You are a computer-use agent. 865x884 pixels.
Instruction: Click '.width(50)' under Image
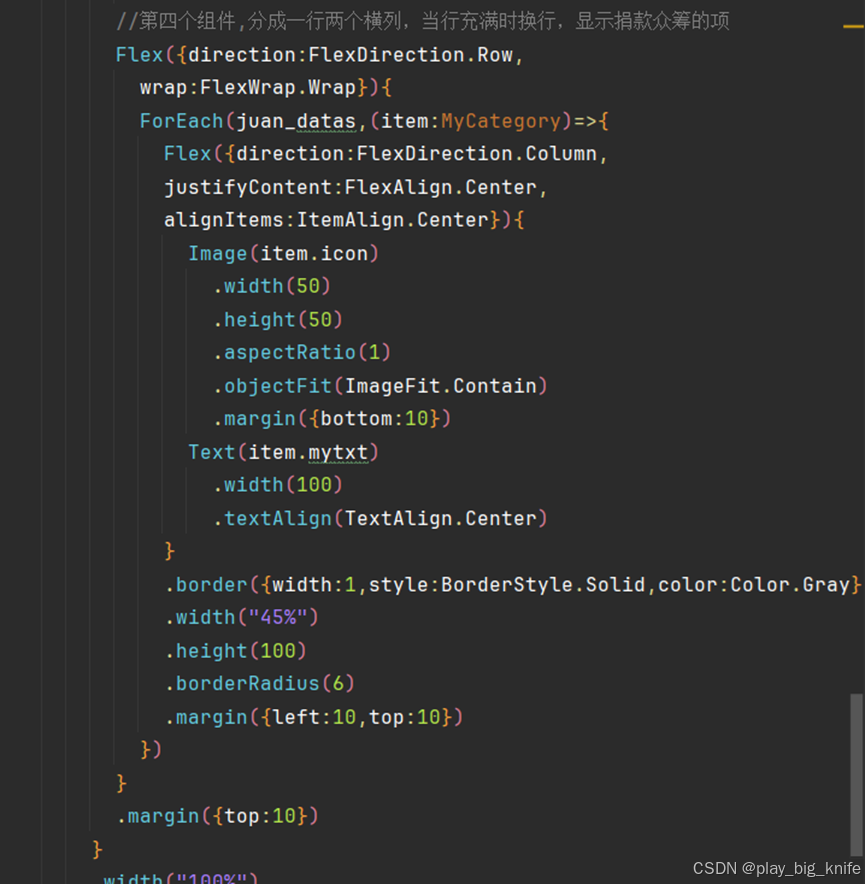272,286
